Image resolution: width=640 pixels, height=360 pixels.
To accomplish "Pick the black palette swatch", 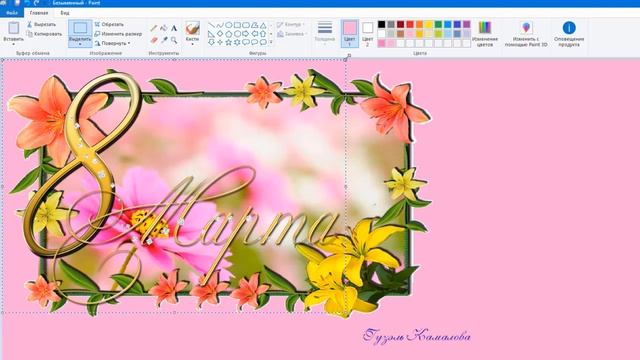I will tap(381, 24).
